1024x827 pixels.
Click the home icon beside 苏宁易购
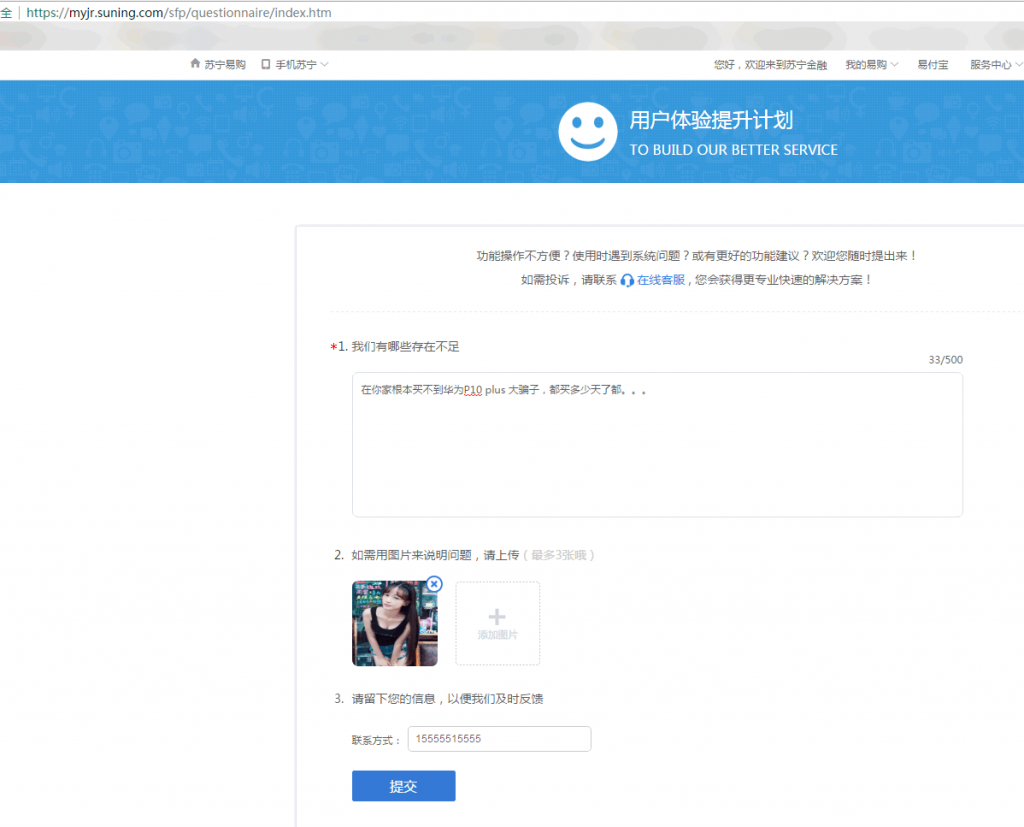[x=195, y=63]
